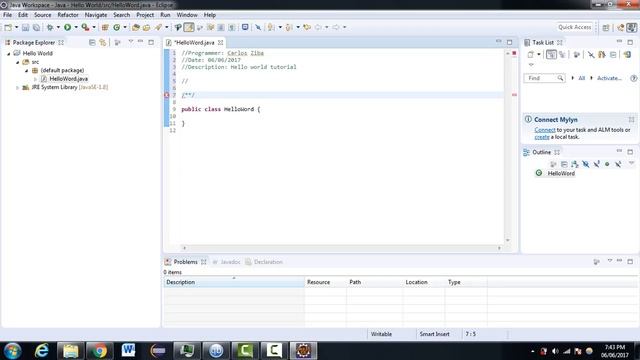Open dropdown arrow next to New Class icon
The image size is (640, 360).
tap(125, 27)
